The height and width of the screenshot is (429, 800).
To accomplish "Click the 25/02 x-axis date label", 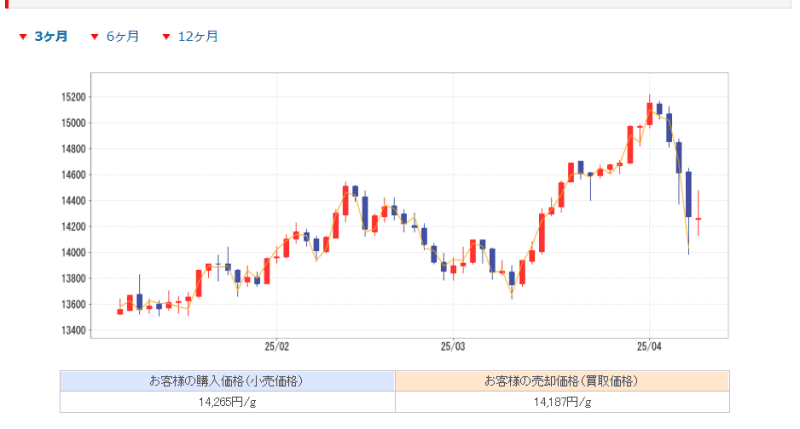I will tap(276, 346).
